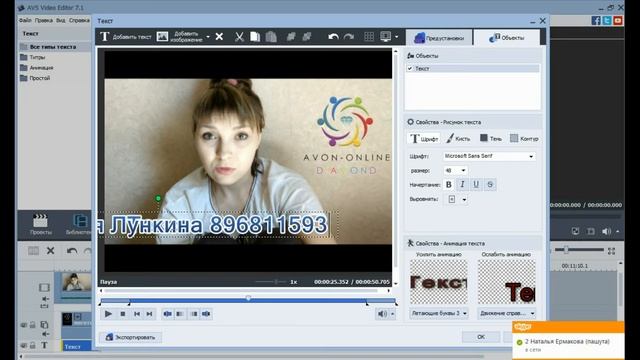Select the fade-in animation thumbnail
Screen dimensions: 640x360
click(438, 282)
